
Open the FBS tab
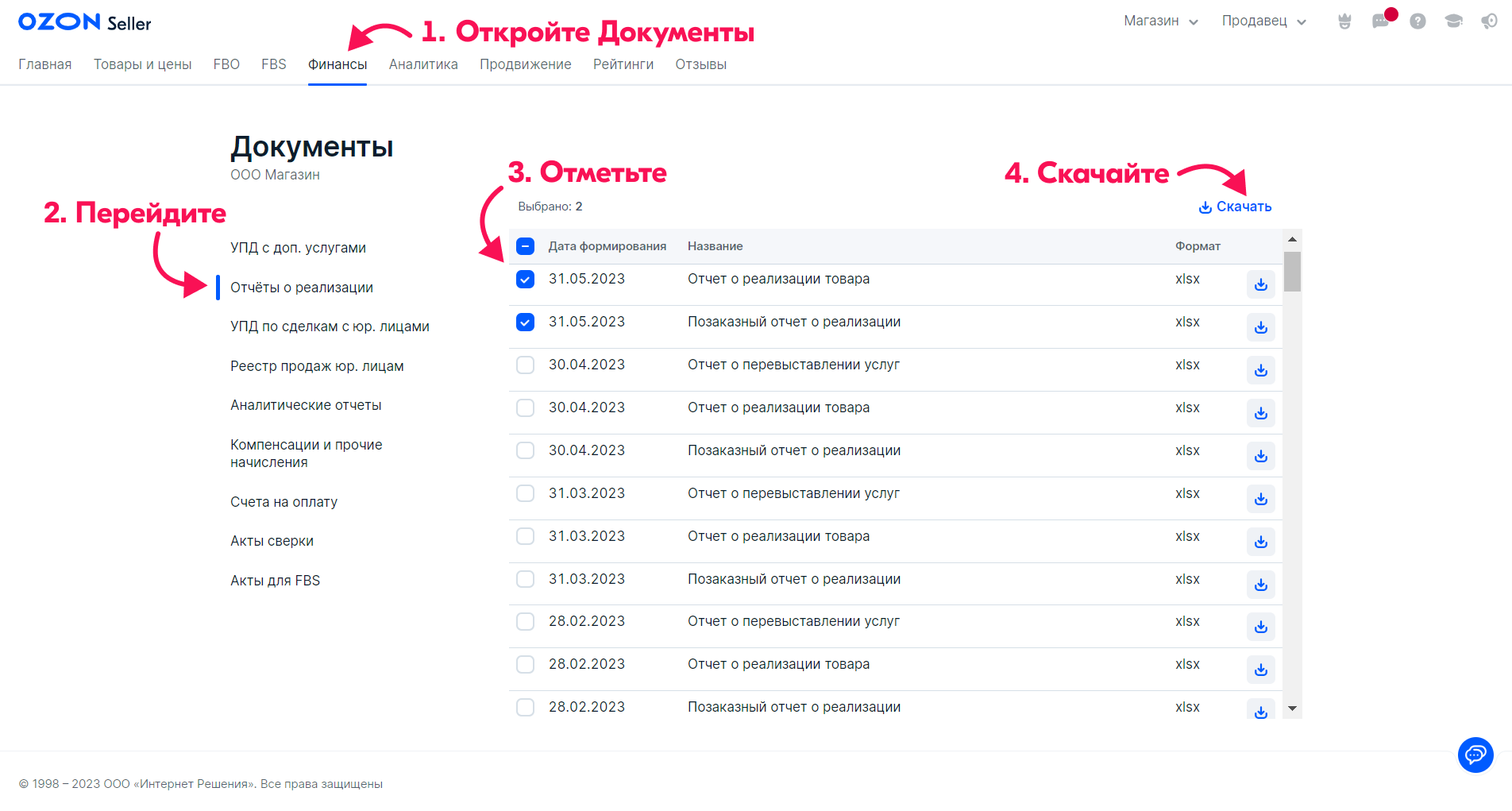pos(274,64)
